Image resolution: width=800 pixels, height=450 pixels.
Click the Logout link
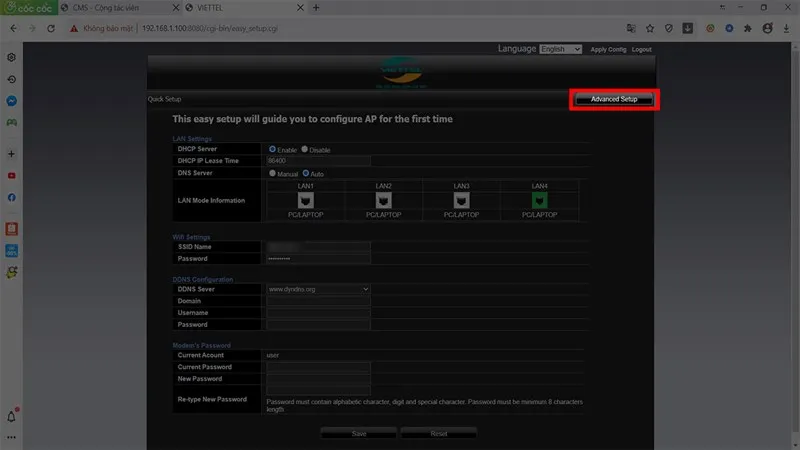(x=641, y=49)
